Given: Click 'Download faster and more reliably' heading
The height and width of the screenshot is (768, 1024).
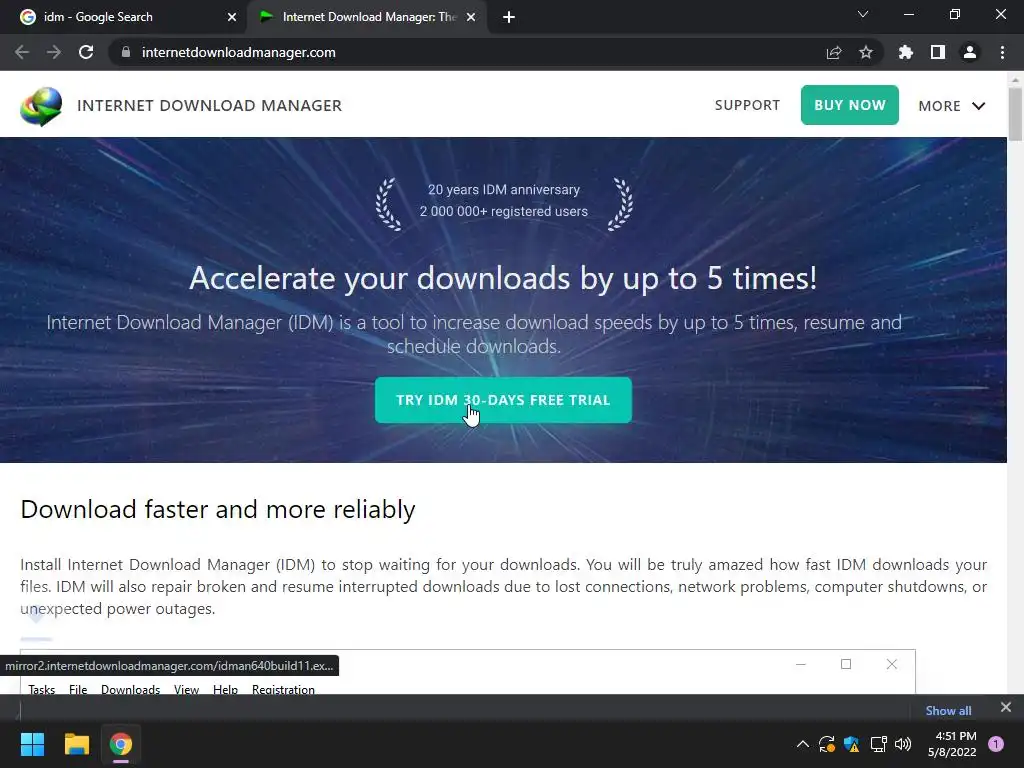Looking at the screenshot, I should [218, 509].
